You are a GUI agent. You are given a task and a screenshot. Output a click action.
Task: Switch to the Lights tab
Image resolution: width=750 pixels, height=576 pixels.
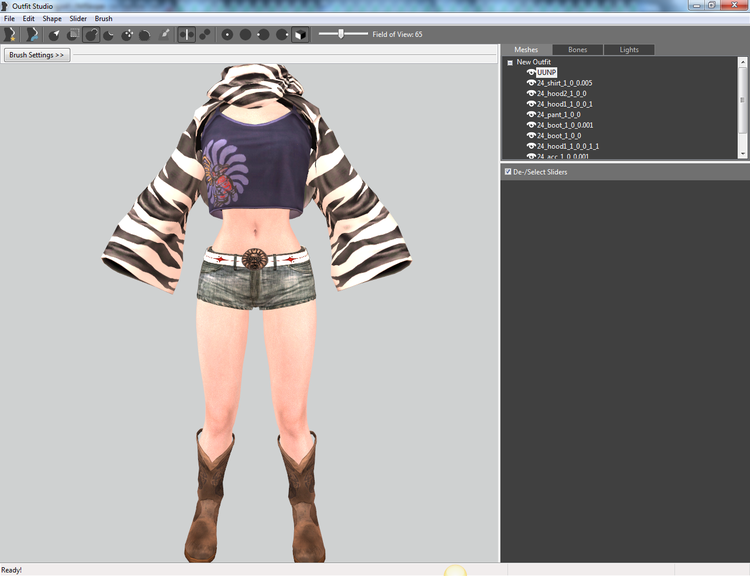pos(629,50)
